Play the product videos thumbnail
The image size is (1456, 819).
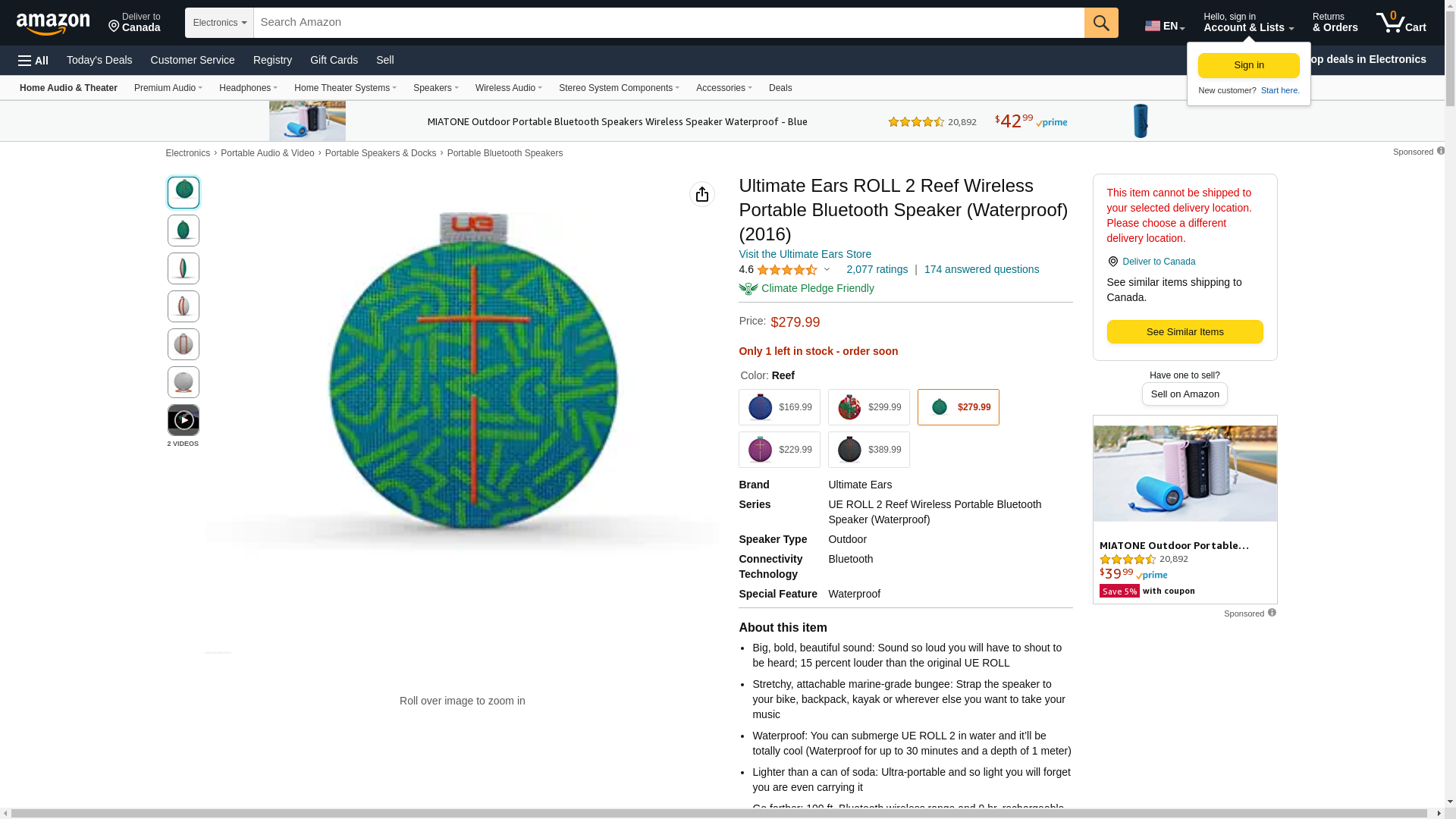click(x=184, y=420)
